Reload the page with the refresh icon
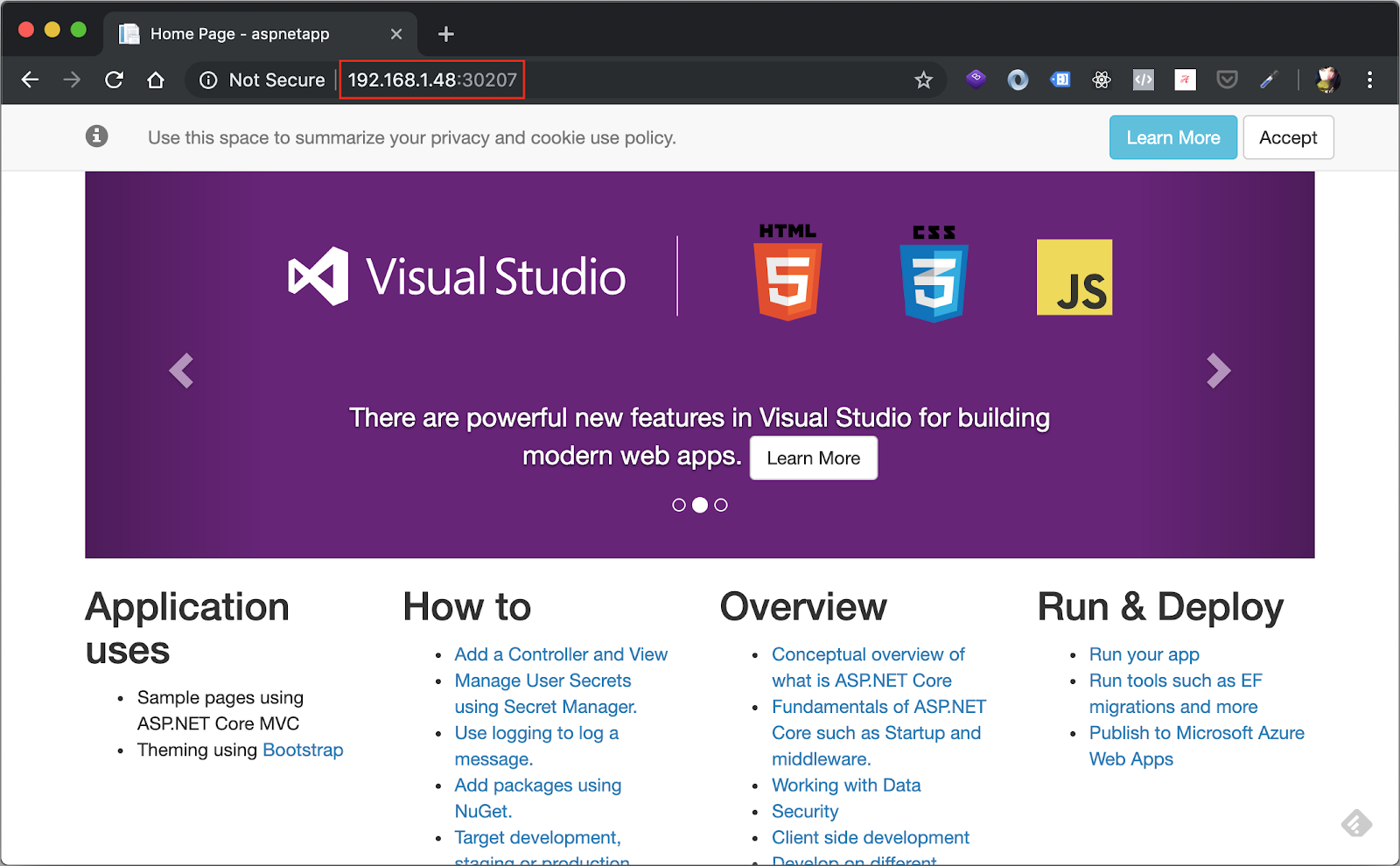The height and width of the screenshot is (866, 1400). coord(114,80)
